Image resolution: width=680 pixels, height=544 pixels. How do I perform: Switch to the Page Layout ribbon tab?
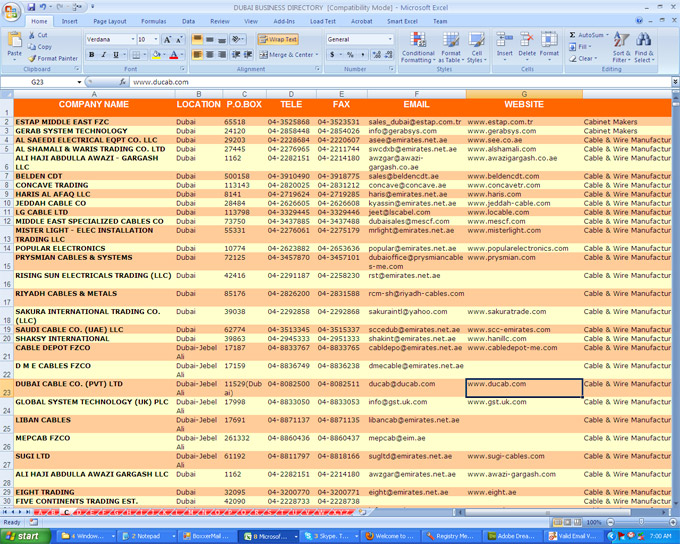(110, 20)
